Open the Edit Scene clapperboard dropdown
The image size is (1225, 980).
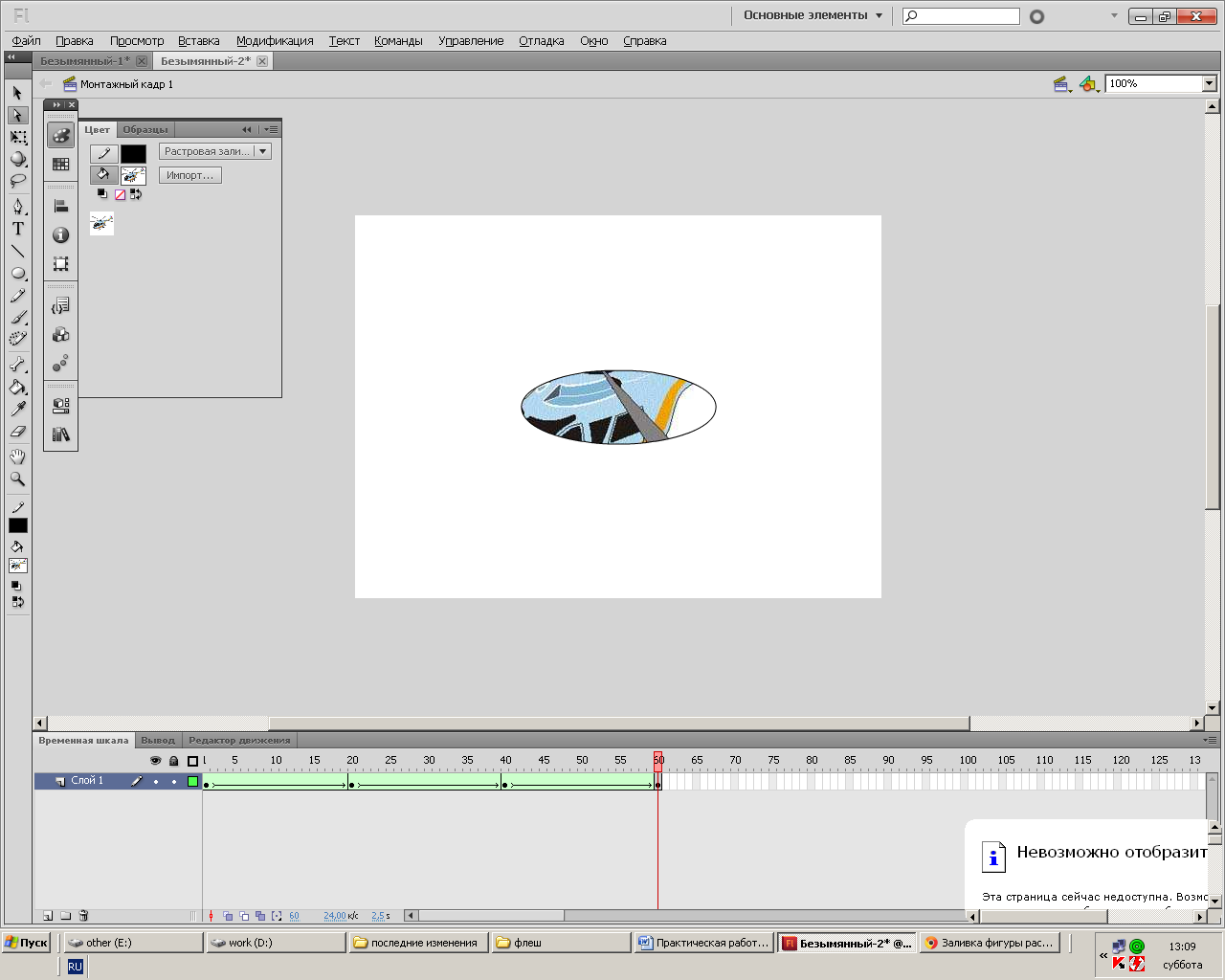(1061, 84)
